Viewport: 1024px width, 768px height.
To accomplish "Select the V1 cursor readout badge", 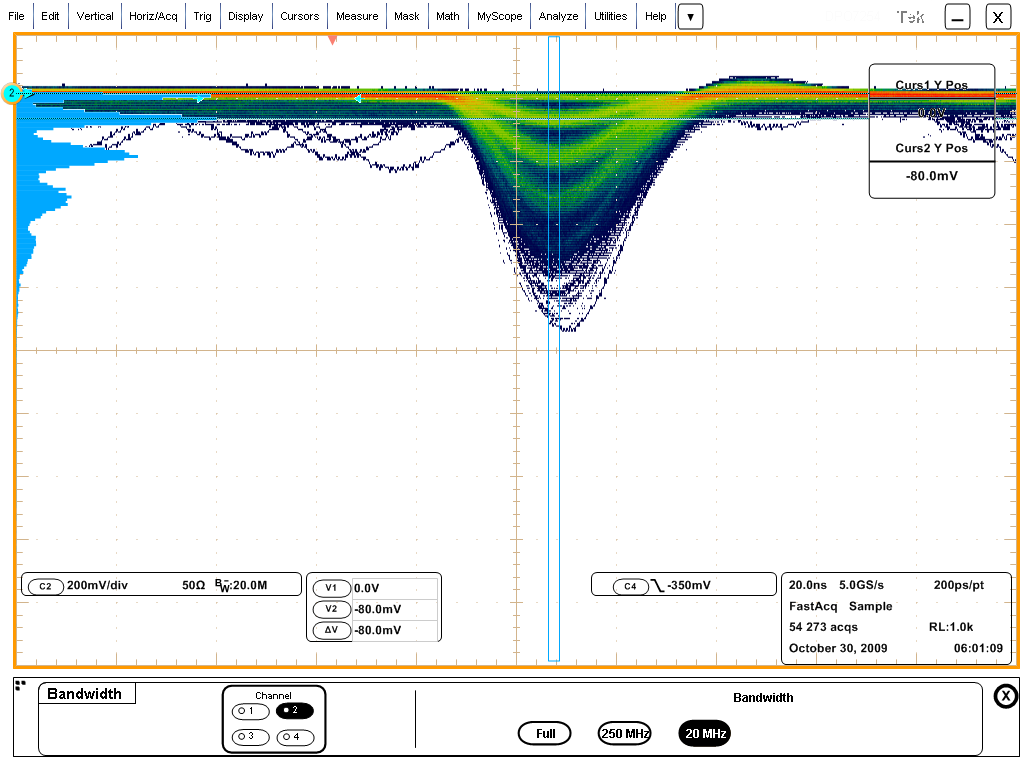I will (x=331, y=589).
